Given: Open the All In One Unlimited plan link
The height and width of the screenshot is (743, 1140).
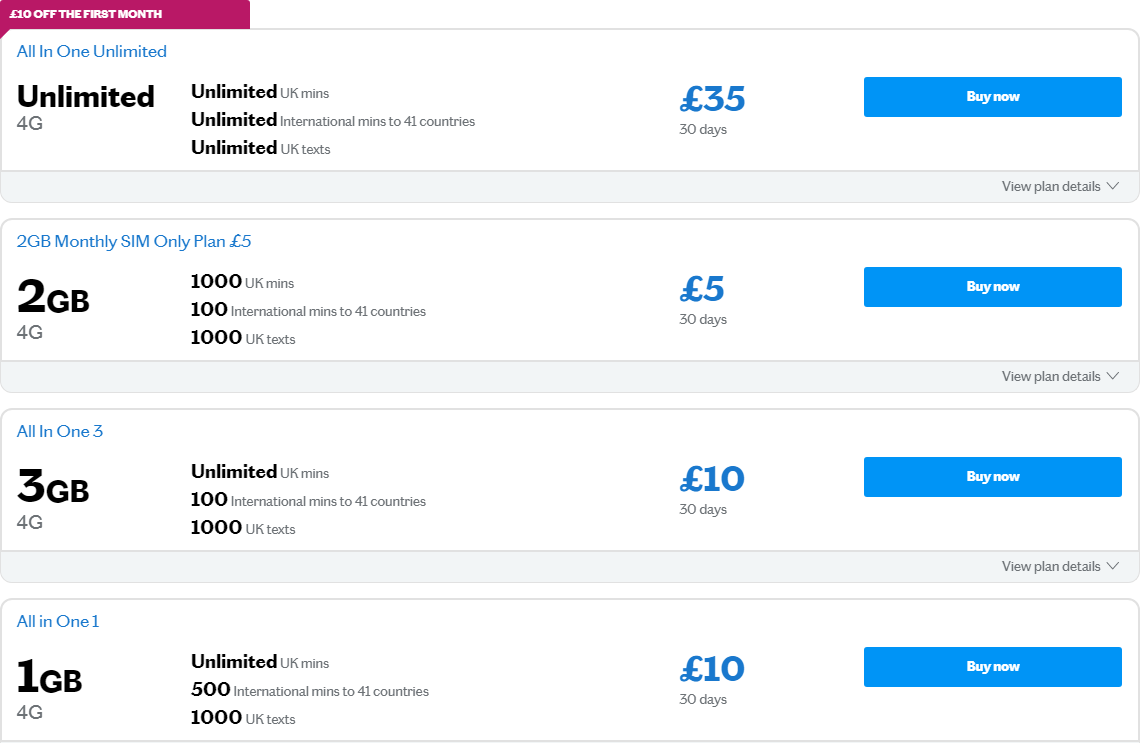Looking at the screenshot, I should tap(92, 52).
